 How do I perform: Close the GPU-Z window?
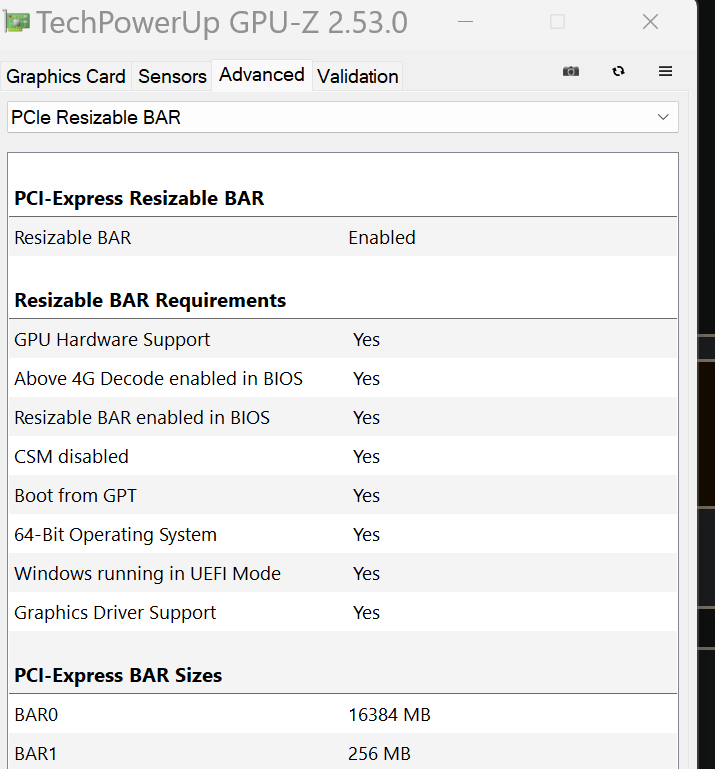click(650, 22)
